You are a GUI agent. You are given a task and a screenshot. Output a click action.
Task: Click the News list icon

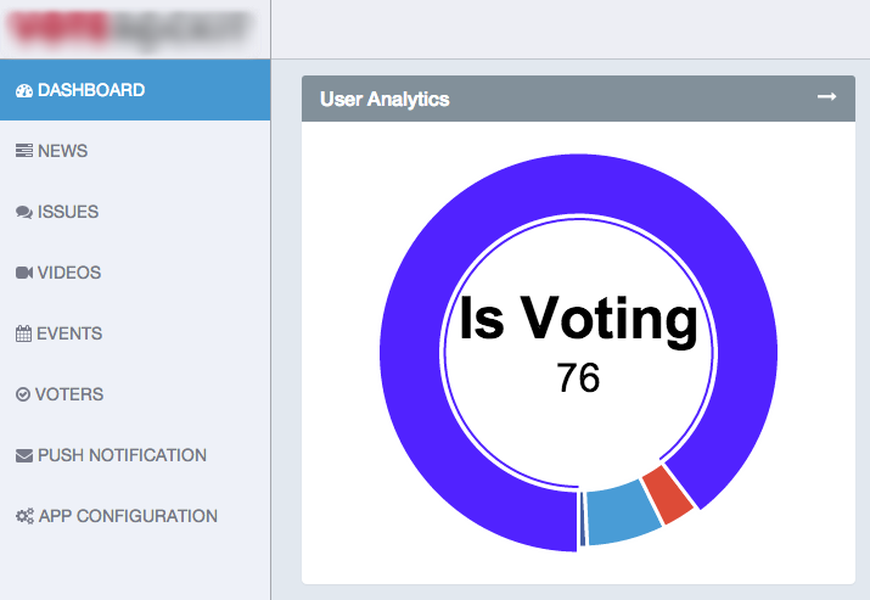tap(24, 150)
